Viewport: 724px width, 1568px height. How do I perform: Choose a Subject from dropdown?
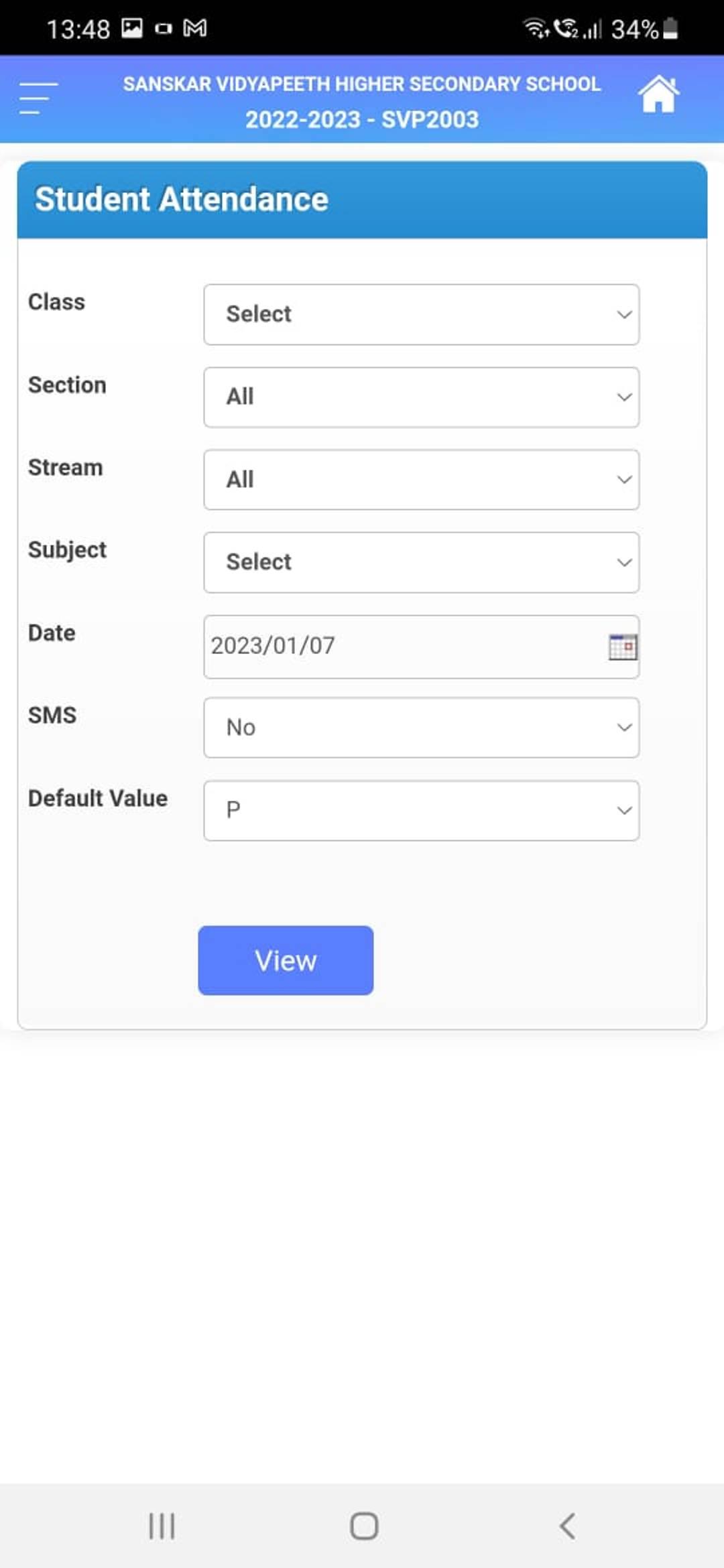421,562
